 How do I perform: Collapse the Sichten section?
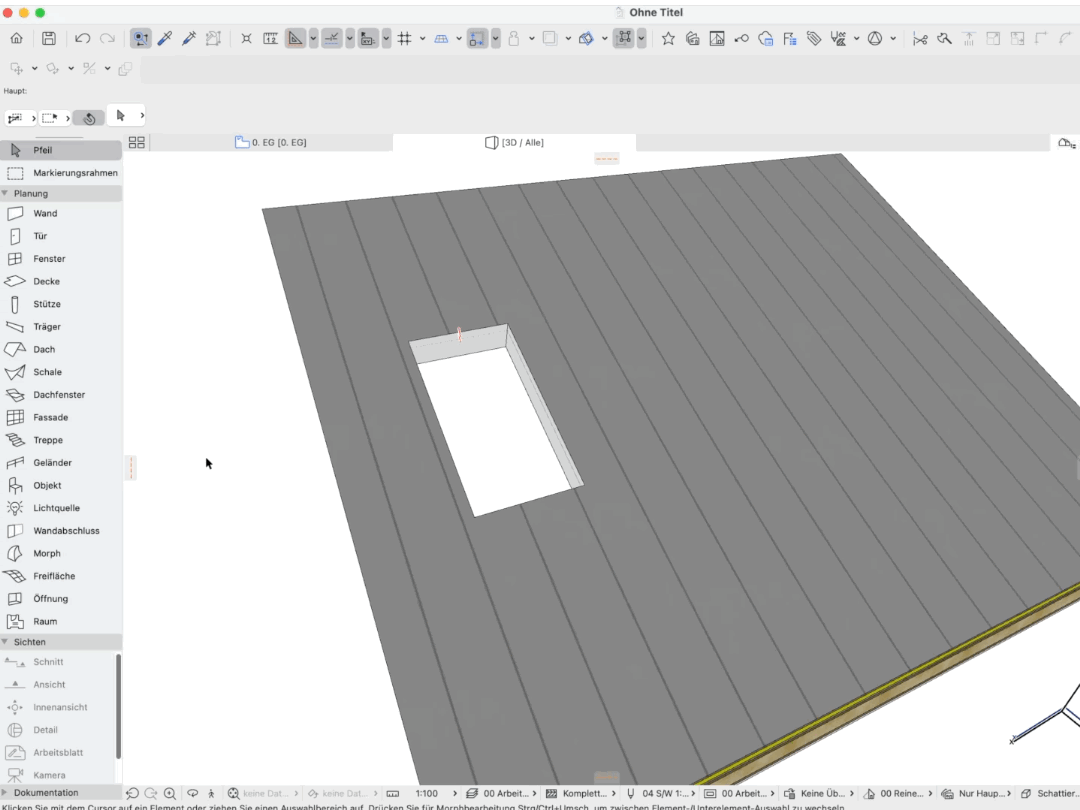coord(61,642)
